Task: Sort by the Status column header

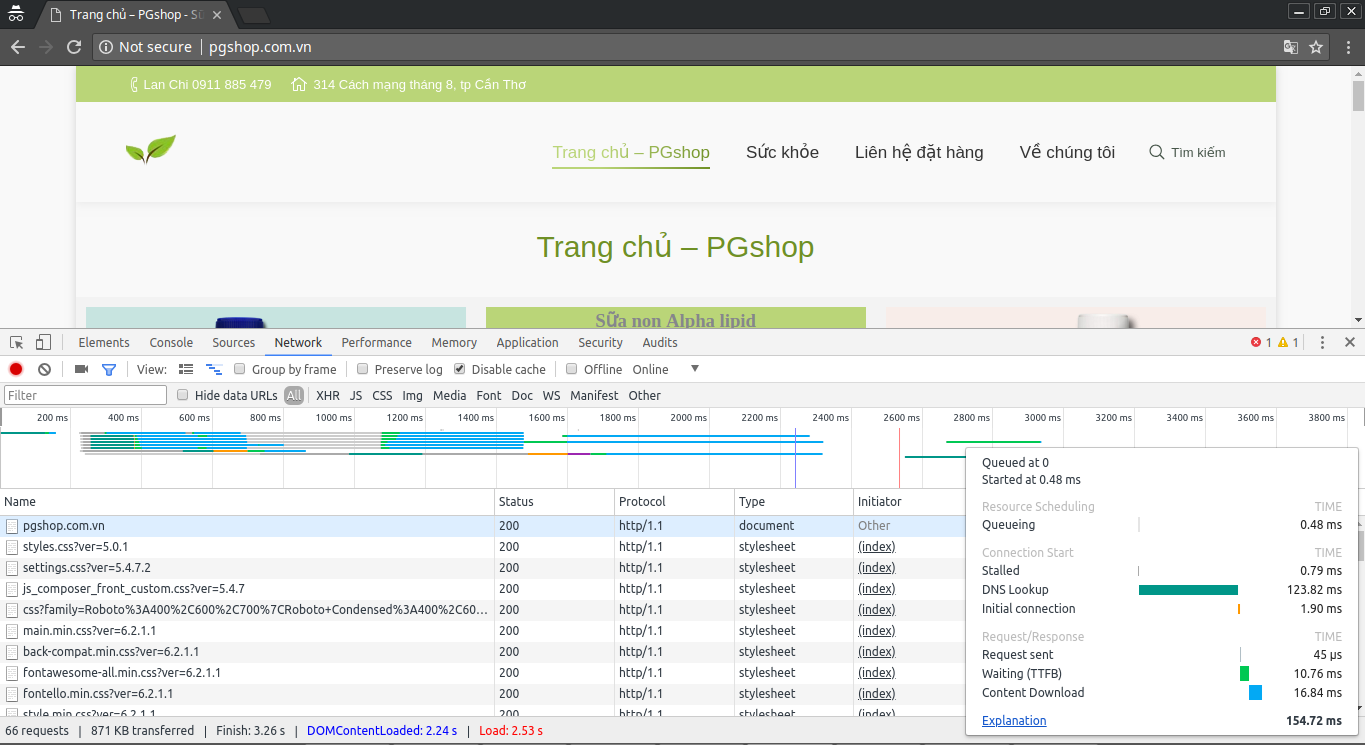Action: [555, 501]
